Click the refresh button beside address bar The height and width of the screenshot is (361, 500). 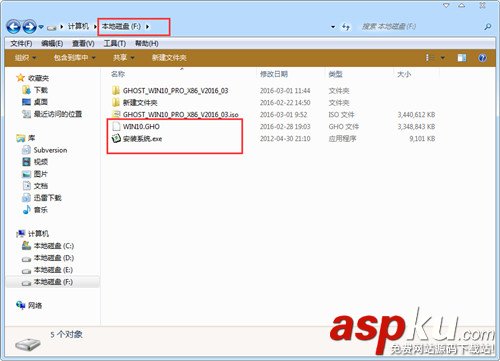click(x=346, y=27)
